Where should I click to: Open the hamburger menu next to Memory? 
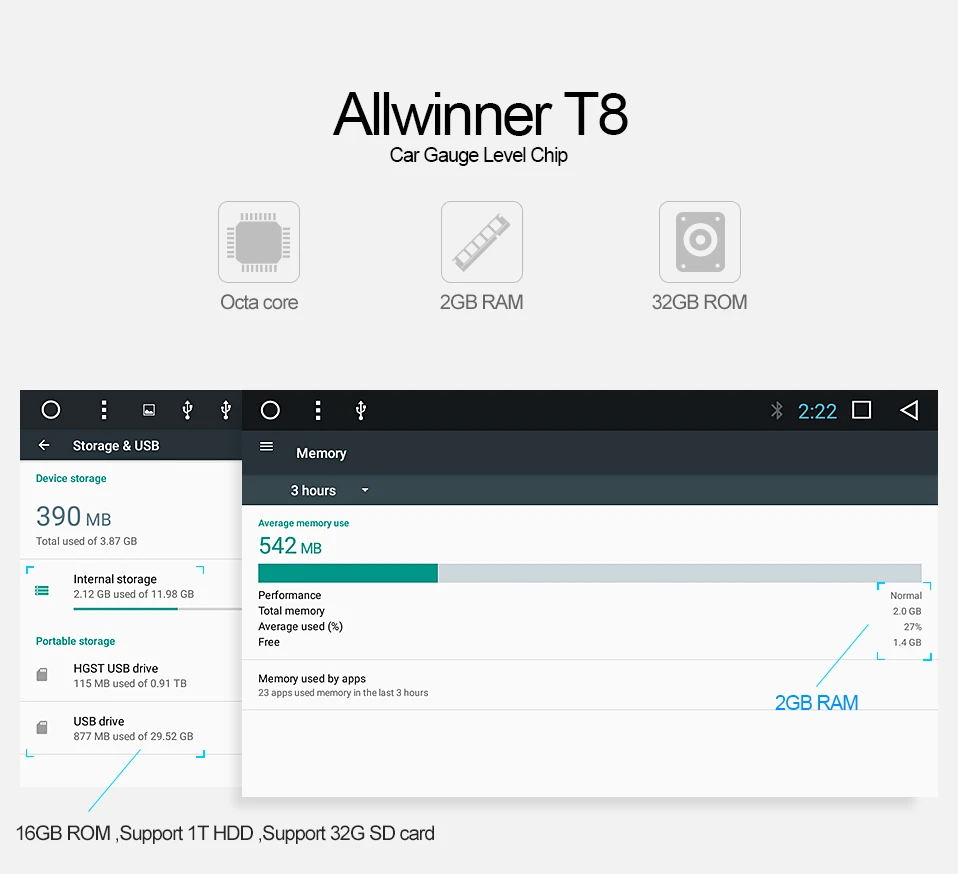tap(266, 446)
